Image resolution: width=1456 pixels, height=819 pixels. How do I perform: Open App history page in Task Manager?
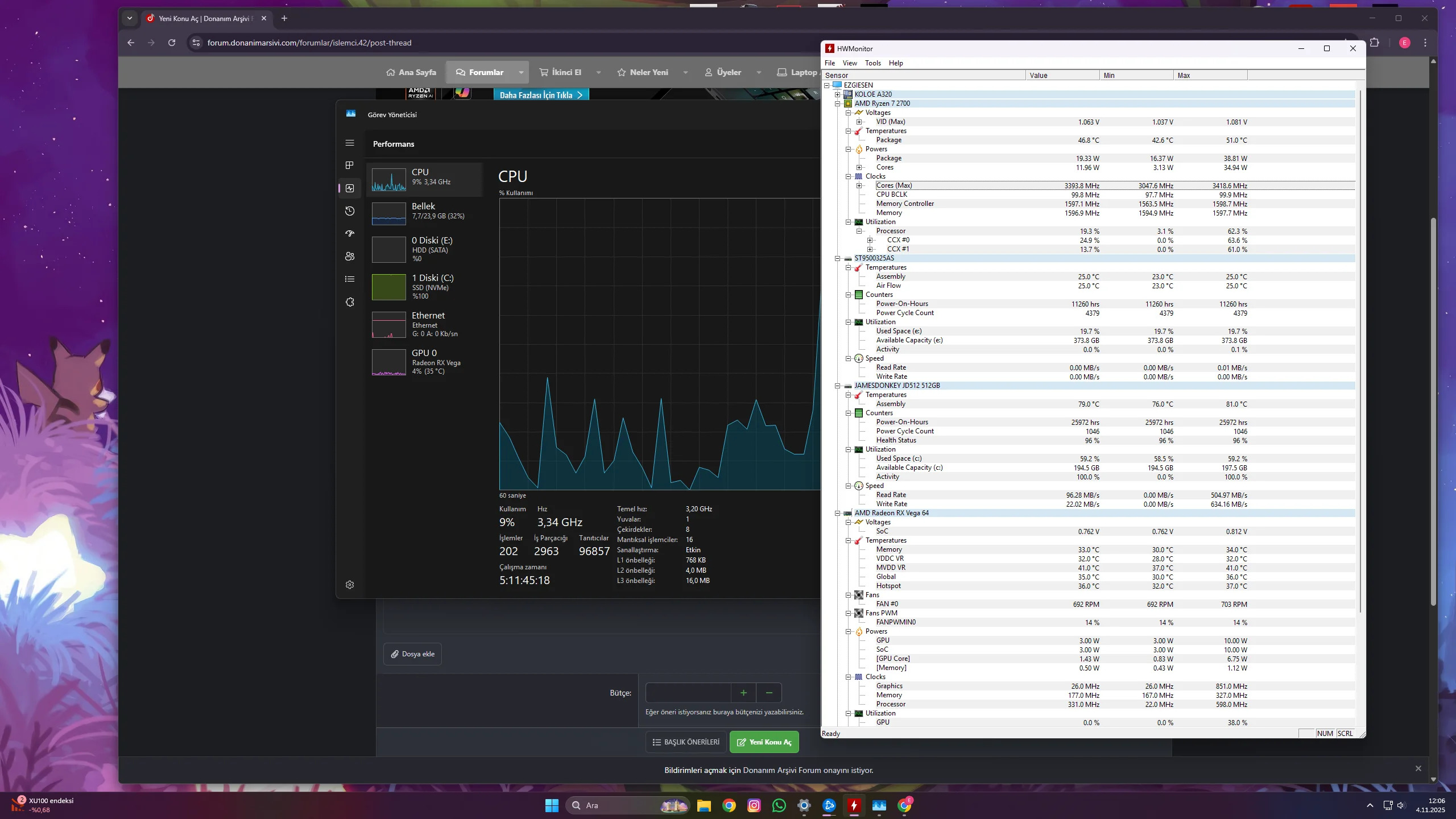click(x=350, y=211)
